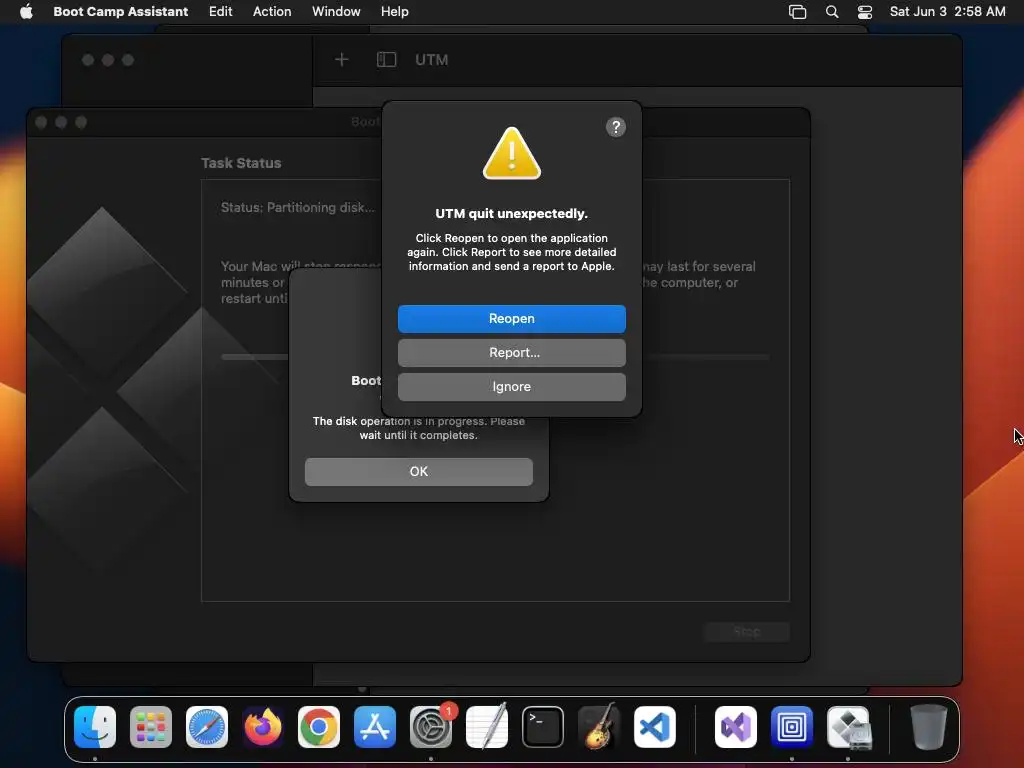
Task: Click the Stop button in Boot Camp window
Action: (746, 632)
